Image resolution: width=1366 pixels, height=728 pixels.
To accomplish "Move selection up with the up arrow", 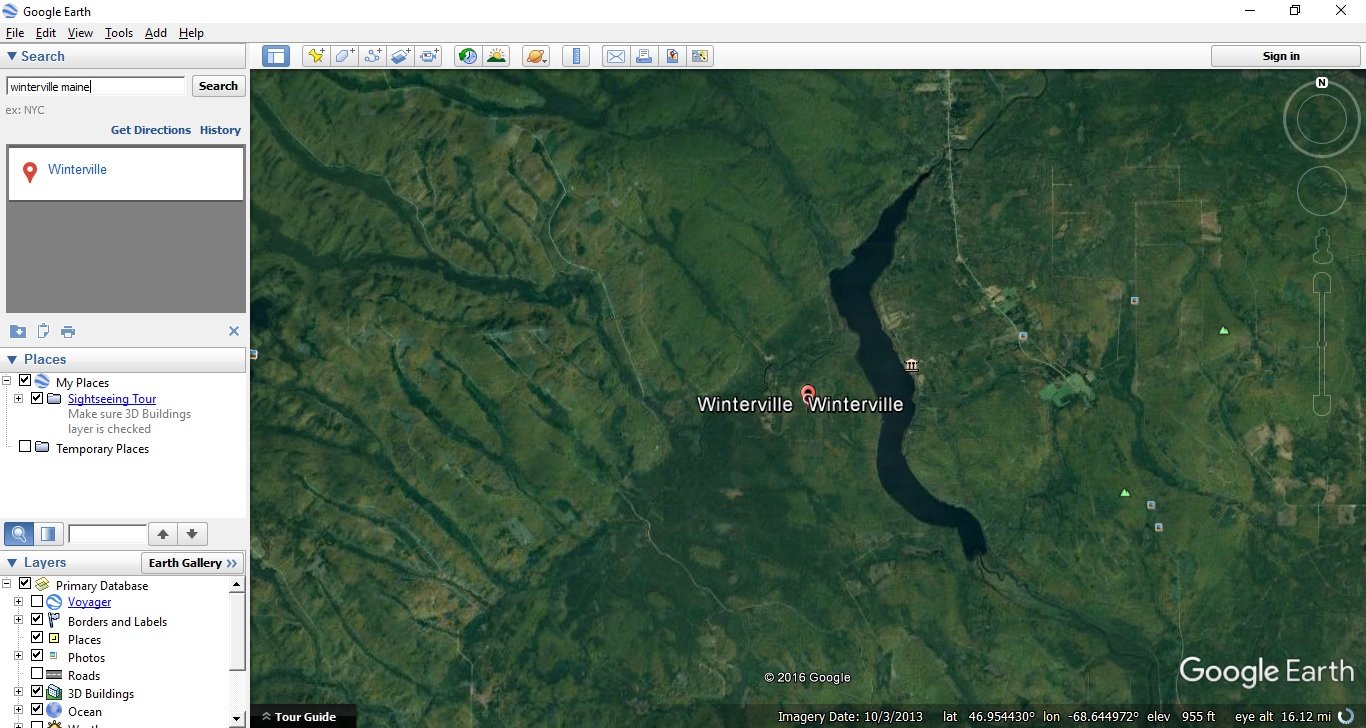I will coord(163,534).
